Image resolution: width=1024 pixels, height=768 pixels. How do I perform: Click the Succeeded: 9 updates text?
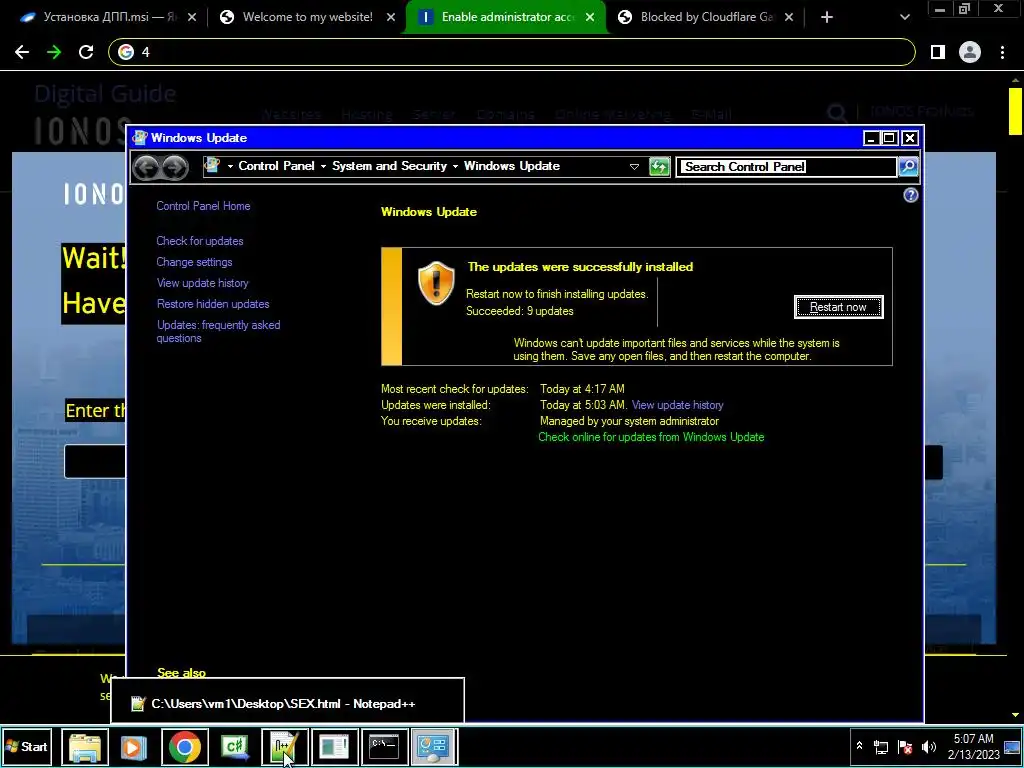(519, 311)
